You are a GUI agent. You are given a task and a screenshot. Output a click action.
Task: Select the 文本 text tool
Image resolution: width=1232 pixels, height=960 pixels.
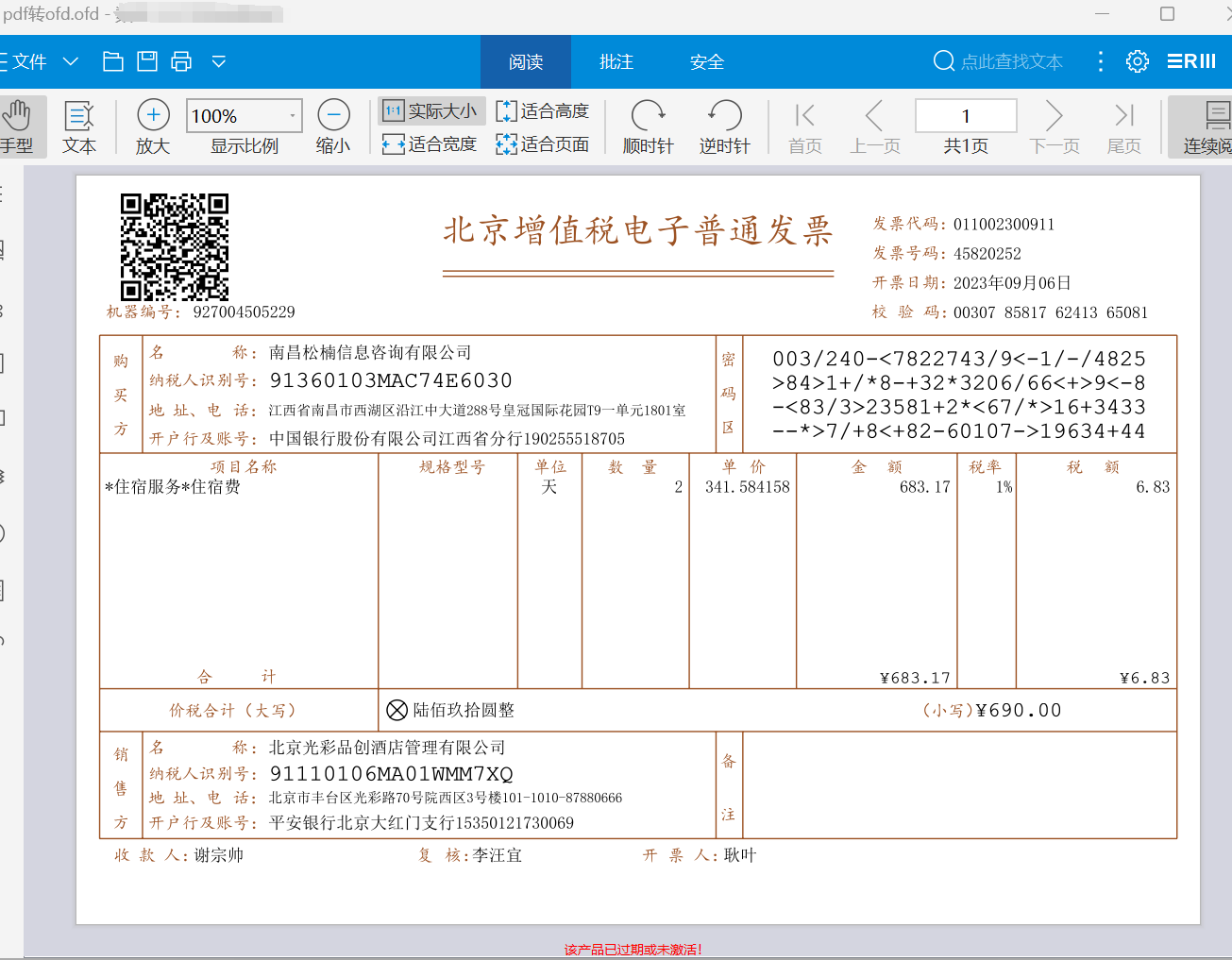tap(79, 126)
